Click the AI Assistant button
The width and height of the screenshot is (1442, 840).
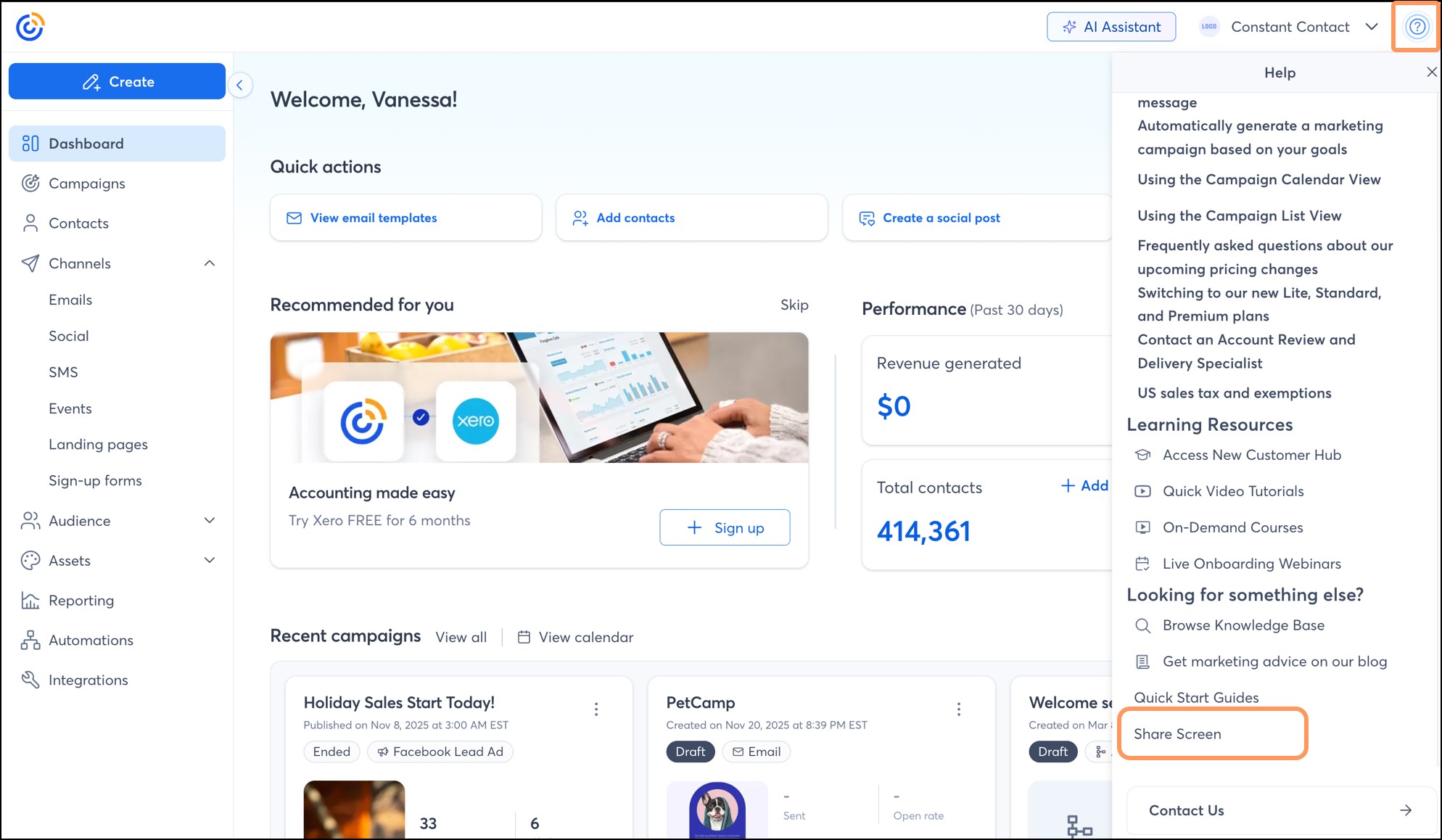[x=1111, y=27]
